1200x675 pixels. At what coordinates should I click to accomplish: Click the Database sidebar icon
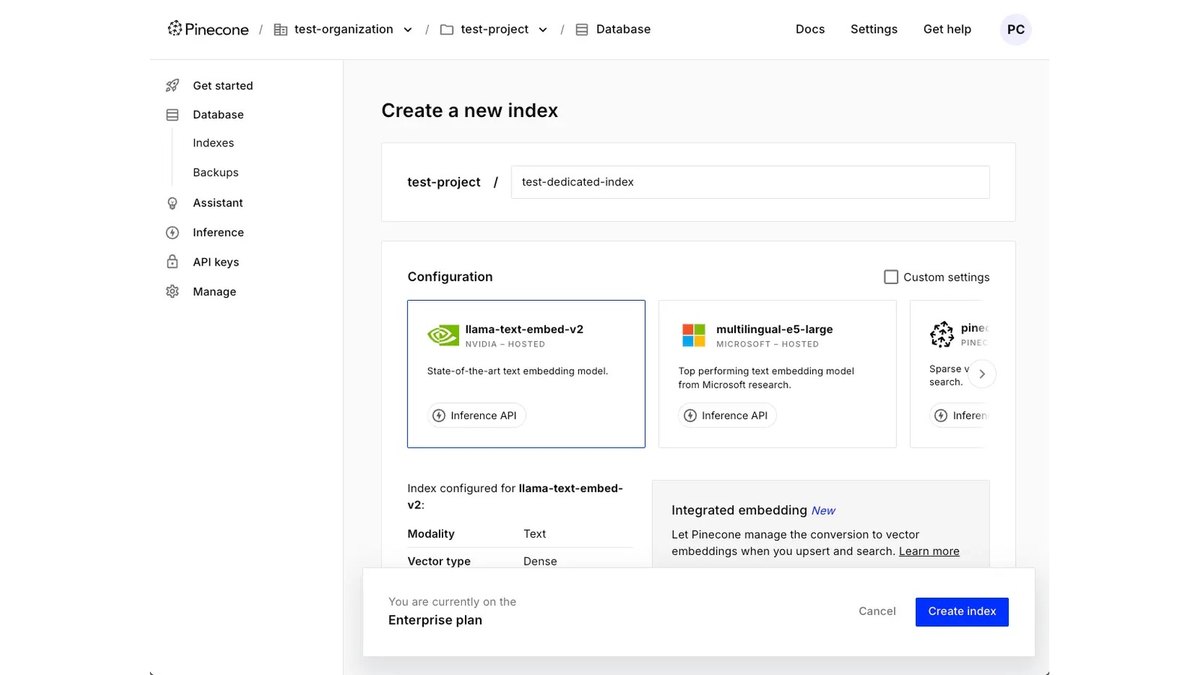(172, 115)
